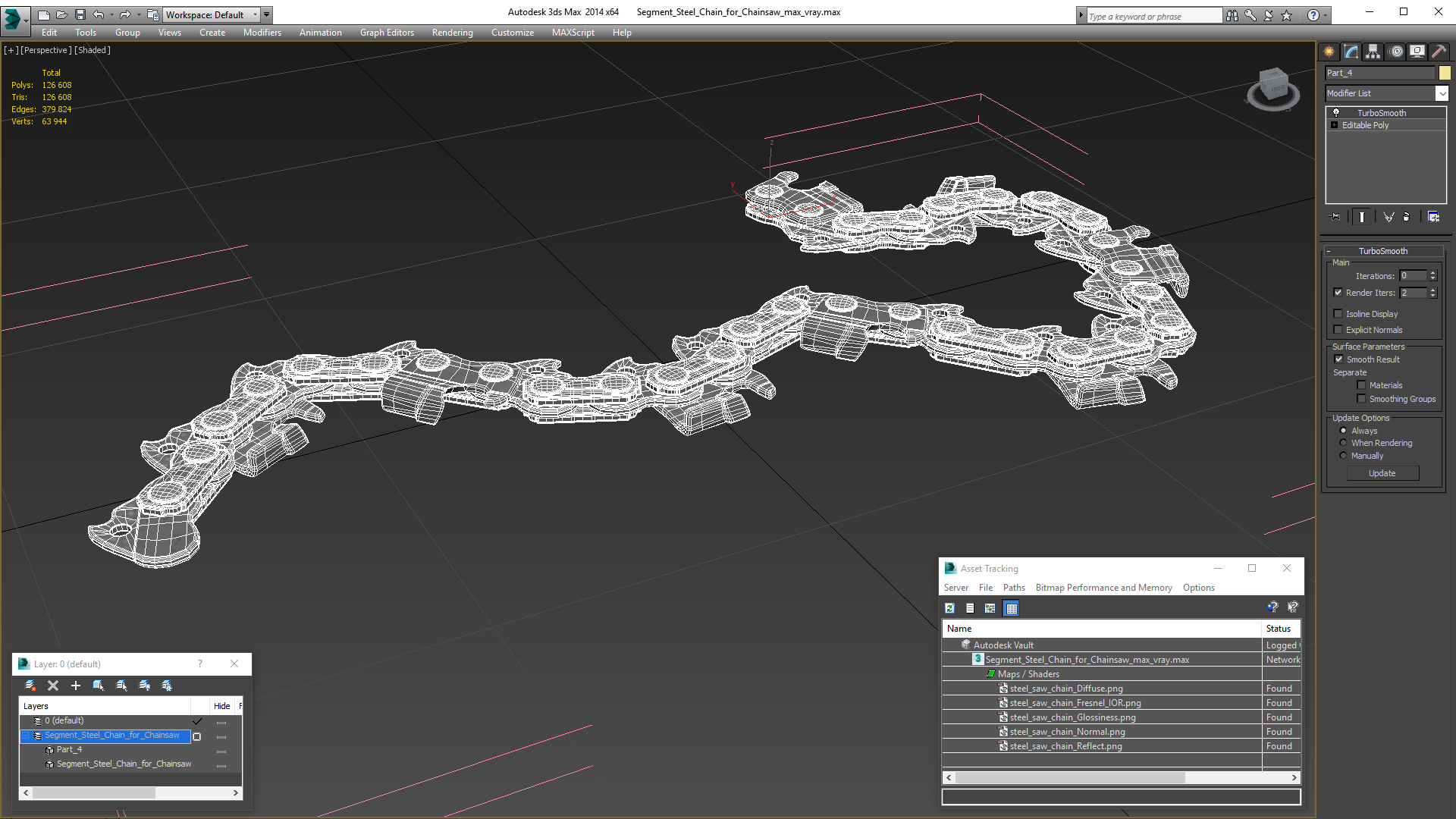Collapse the Segment_Steel_Chain_for_Chainsaw layer
1456x819 pixels.
pyautogui.click(x=25, y=736)
